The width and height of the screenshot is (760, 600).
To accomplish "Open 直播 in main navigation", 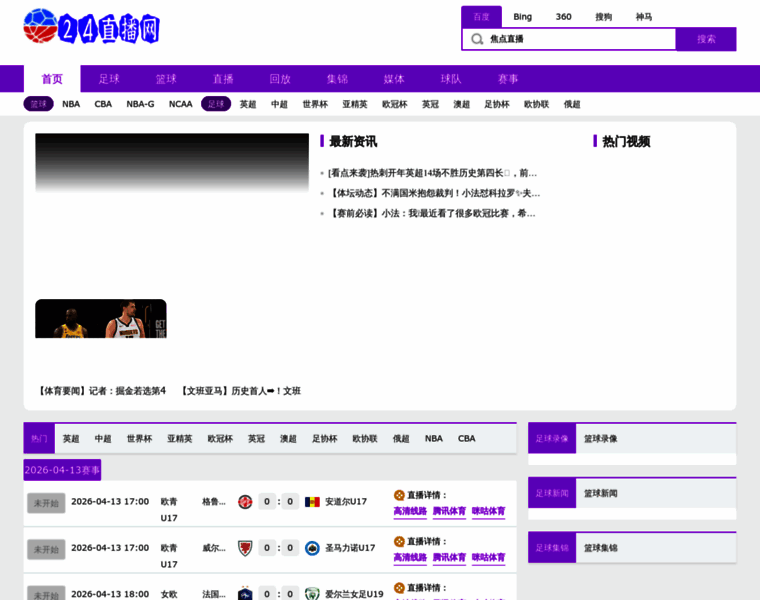I will click(x=223, y=79).
